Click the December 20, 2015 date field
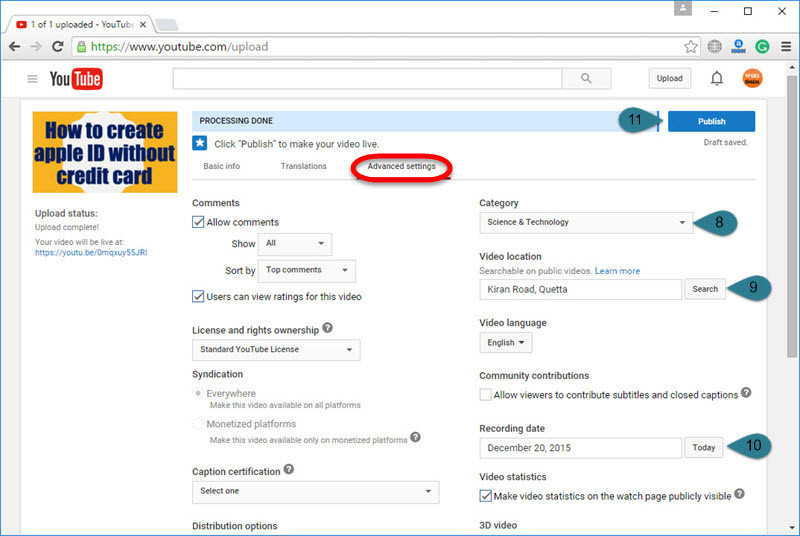This screenshot has height=536, width=800. click(x=581, y=448)
